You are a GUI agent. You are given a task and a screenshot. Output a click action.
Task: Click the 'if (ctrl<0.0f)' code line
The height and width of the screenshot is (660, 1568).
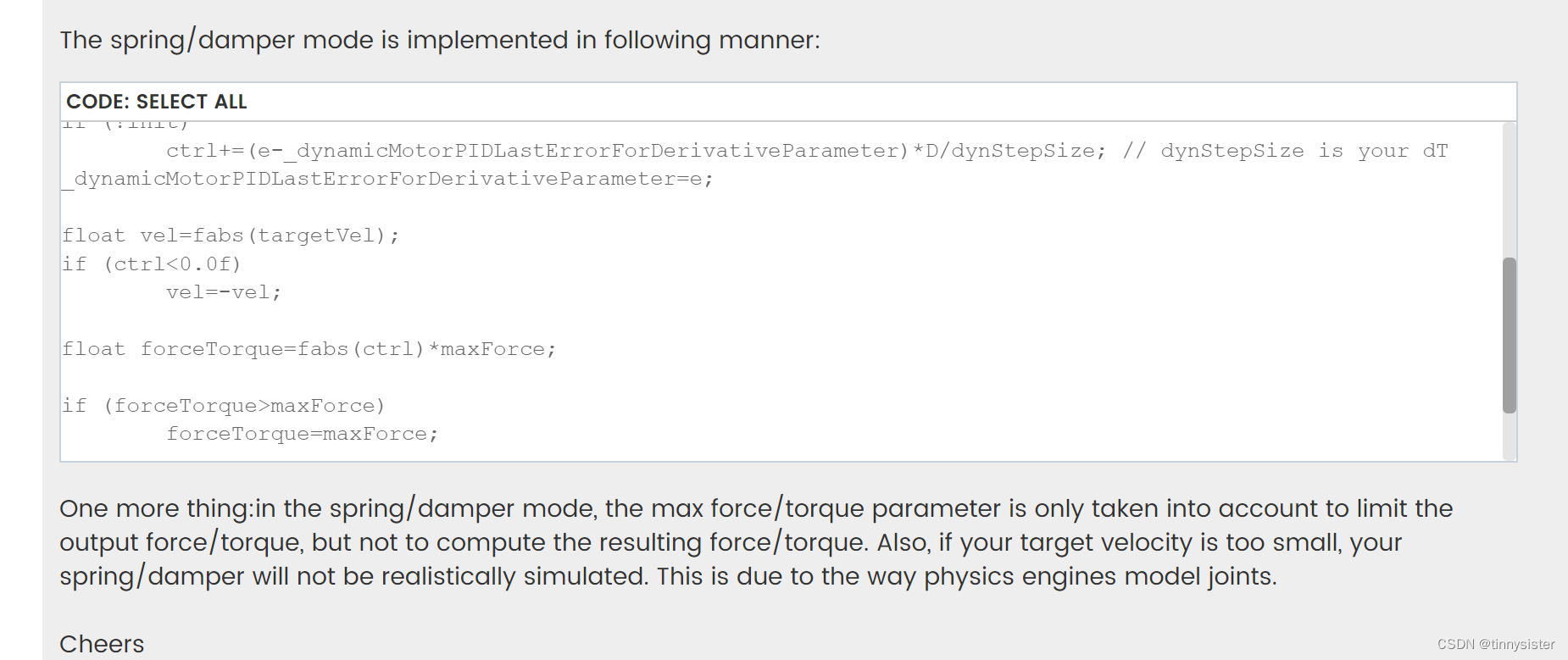pos(152,264)
